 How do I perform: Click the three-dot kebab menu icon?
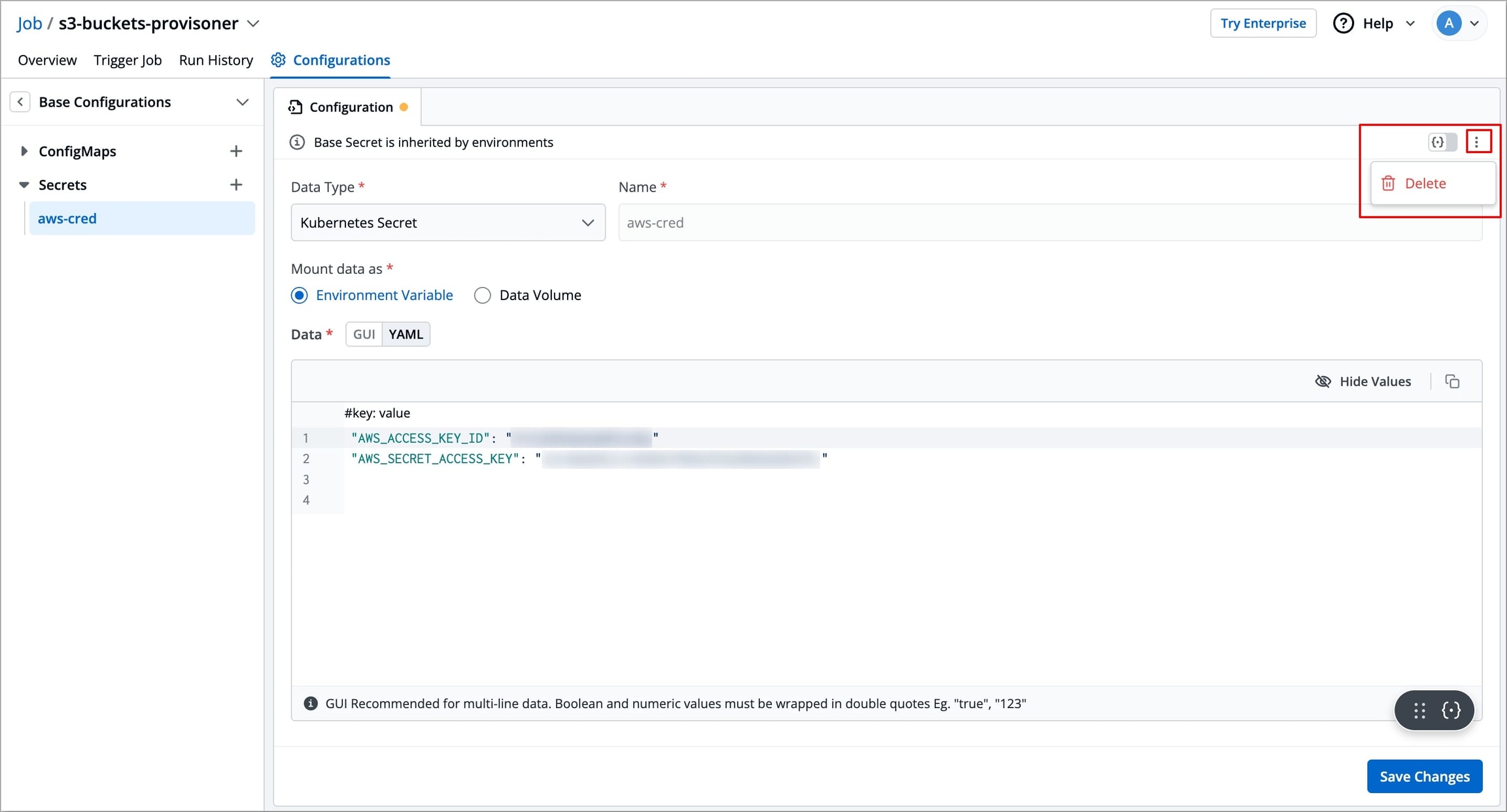tap(1477, 142)
